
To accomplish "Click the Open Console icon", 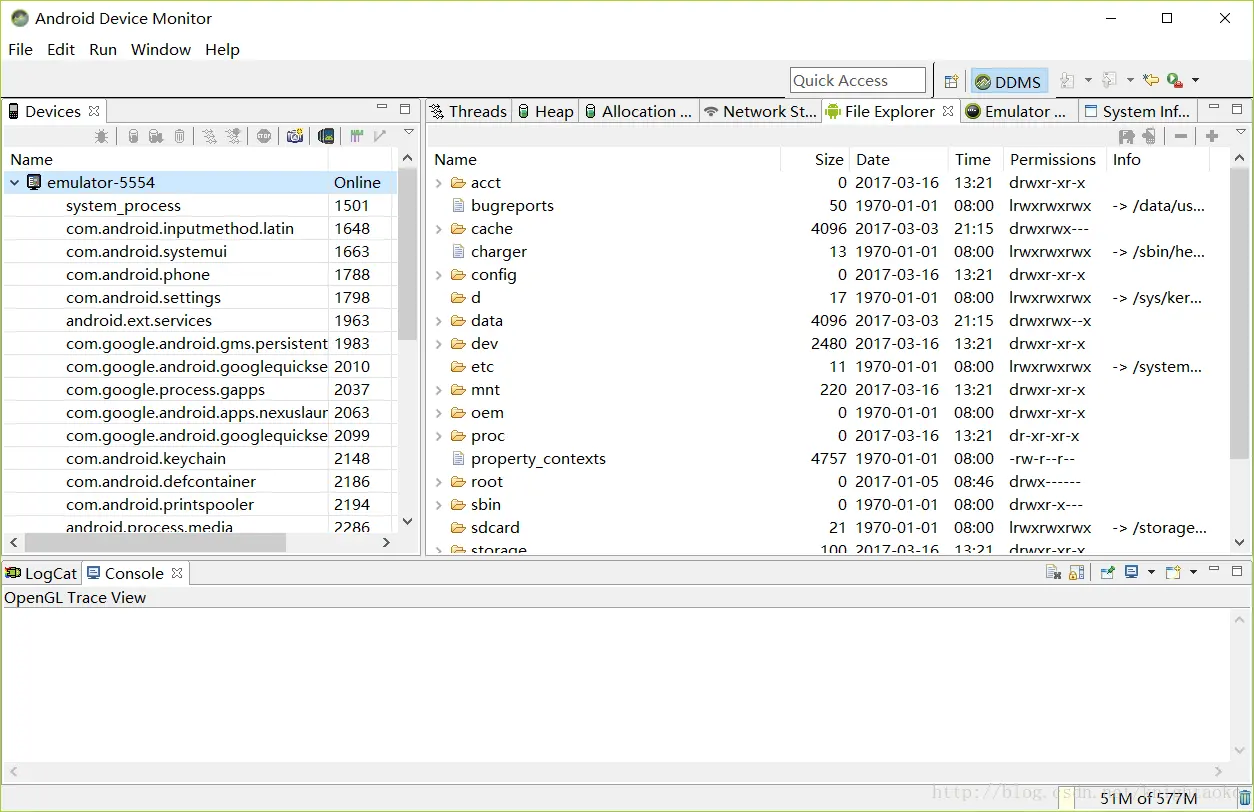I will coord(1173,573).
